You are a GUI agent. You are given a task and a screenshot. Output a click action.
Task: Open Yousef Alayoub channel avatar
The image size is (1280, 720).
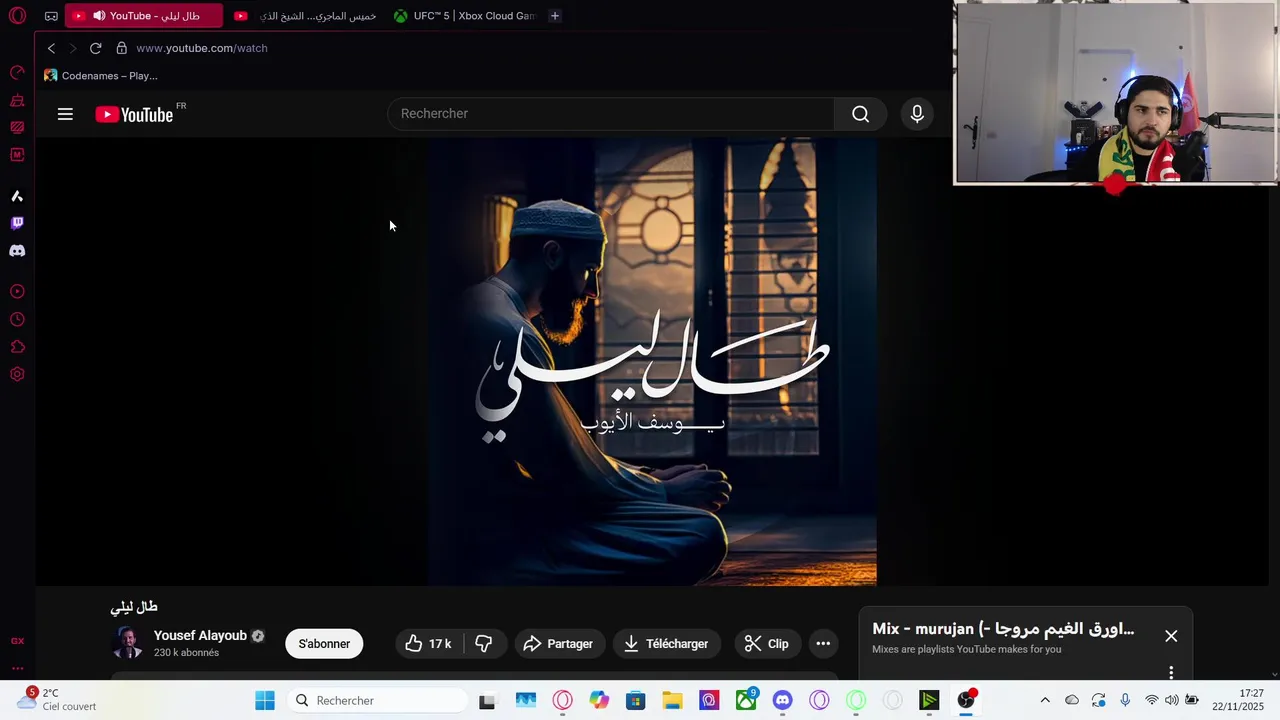click(x=127, y=643)
